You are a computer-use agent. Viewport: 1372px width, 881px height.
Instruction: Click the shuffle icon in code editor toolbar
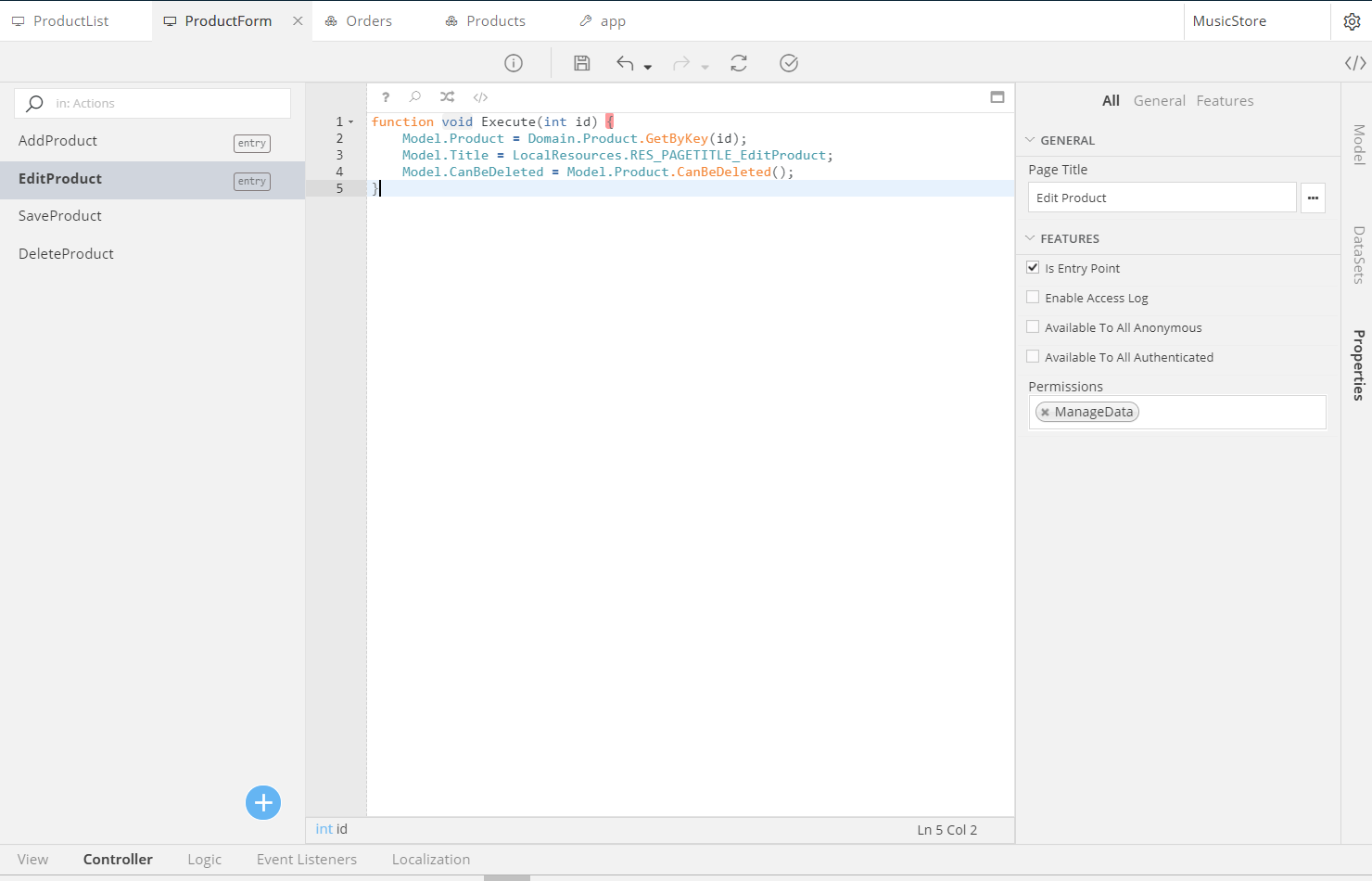(x=447, y=97)
